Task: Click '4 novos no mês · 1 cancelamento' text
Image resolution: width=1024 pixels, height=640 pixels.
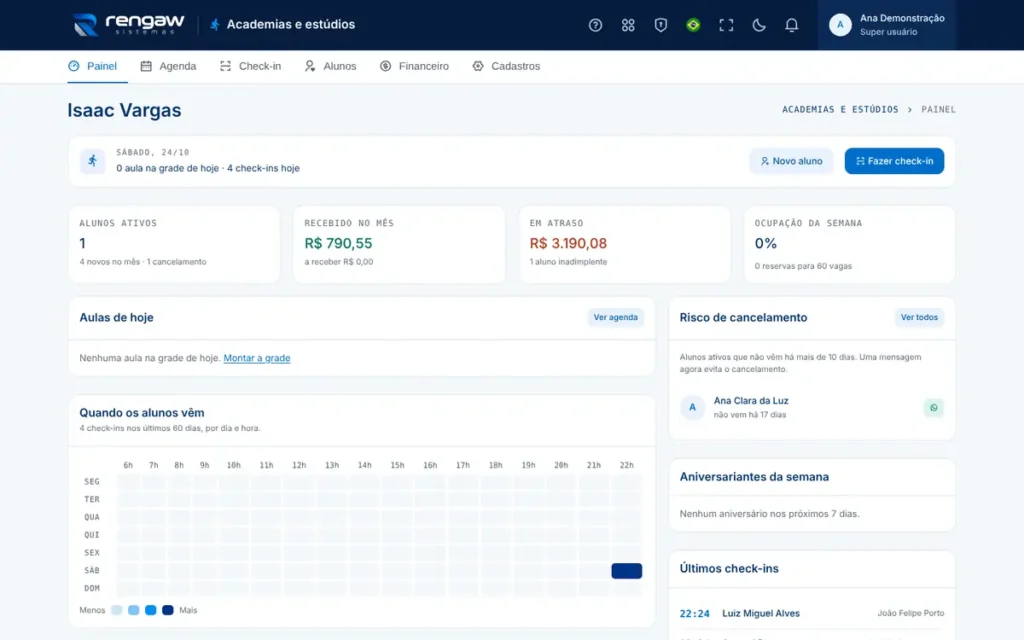Action: [x=142, y=262]
